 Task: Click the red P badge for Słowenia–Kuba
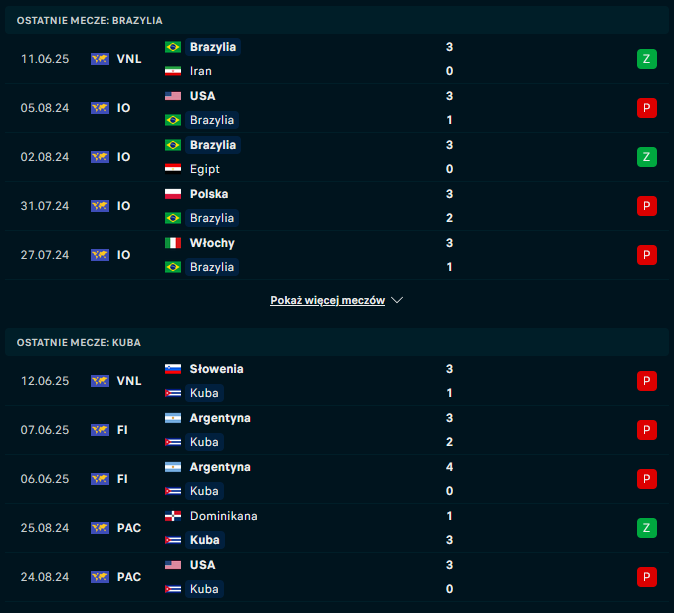647,381
